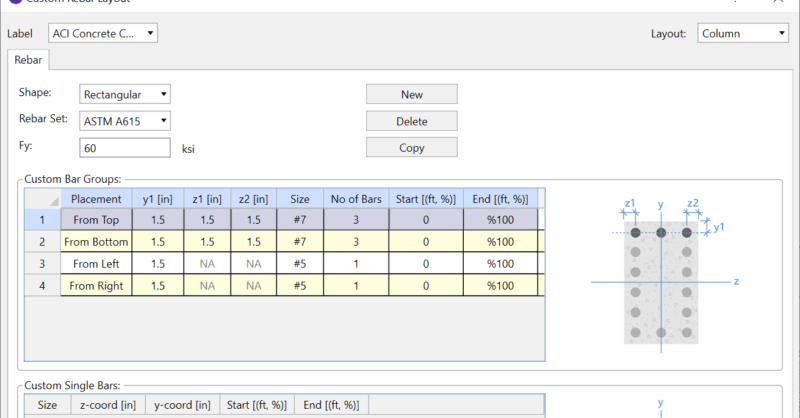This screenshot has width=800, height=418.
Task: Select the #5 size cell in row 3
Action: (300, 264)
